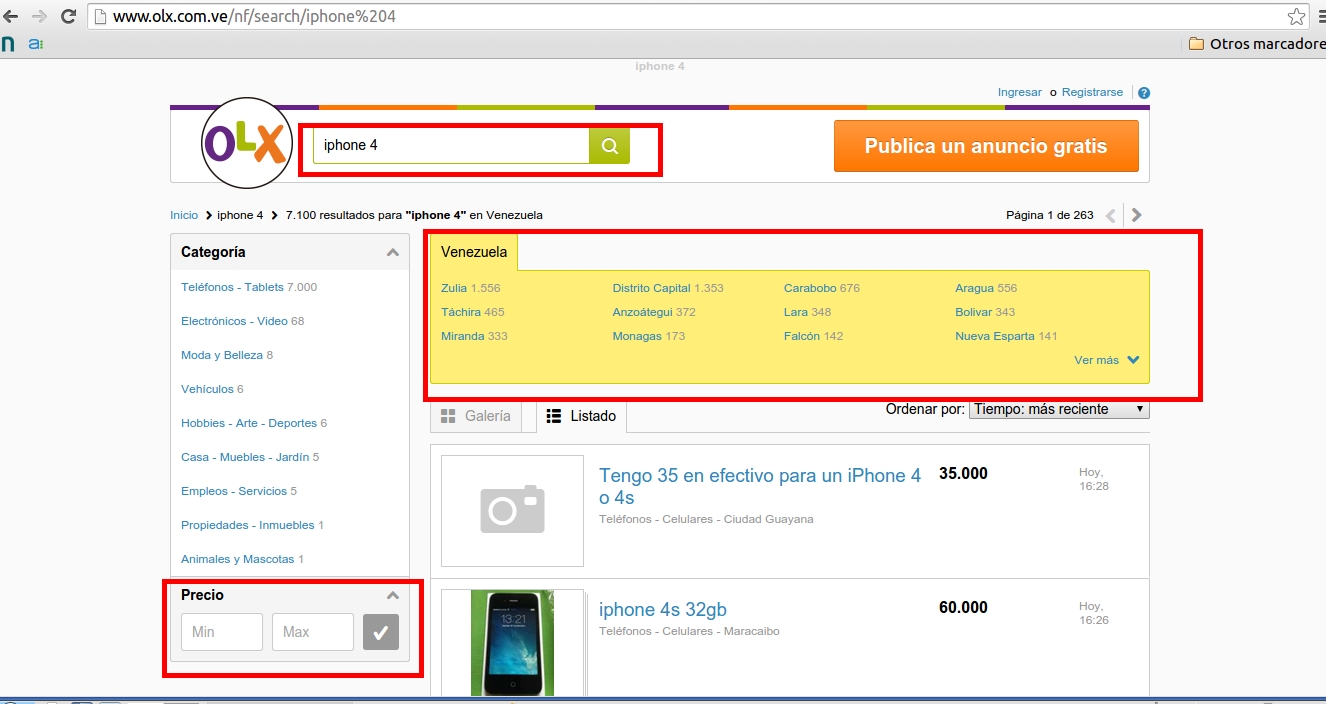Screen dimensions: 1326x704
Task: Click the iphone 4s 32gb phone thumbnail
Action: (512, 643)
